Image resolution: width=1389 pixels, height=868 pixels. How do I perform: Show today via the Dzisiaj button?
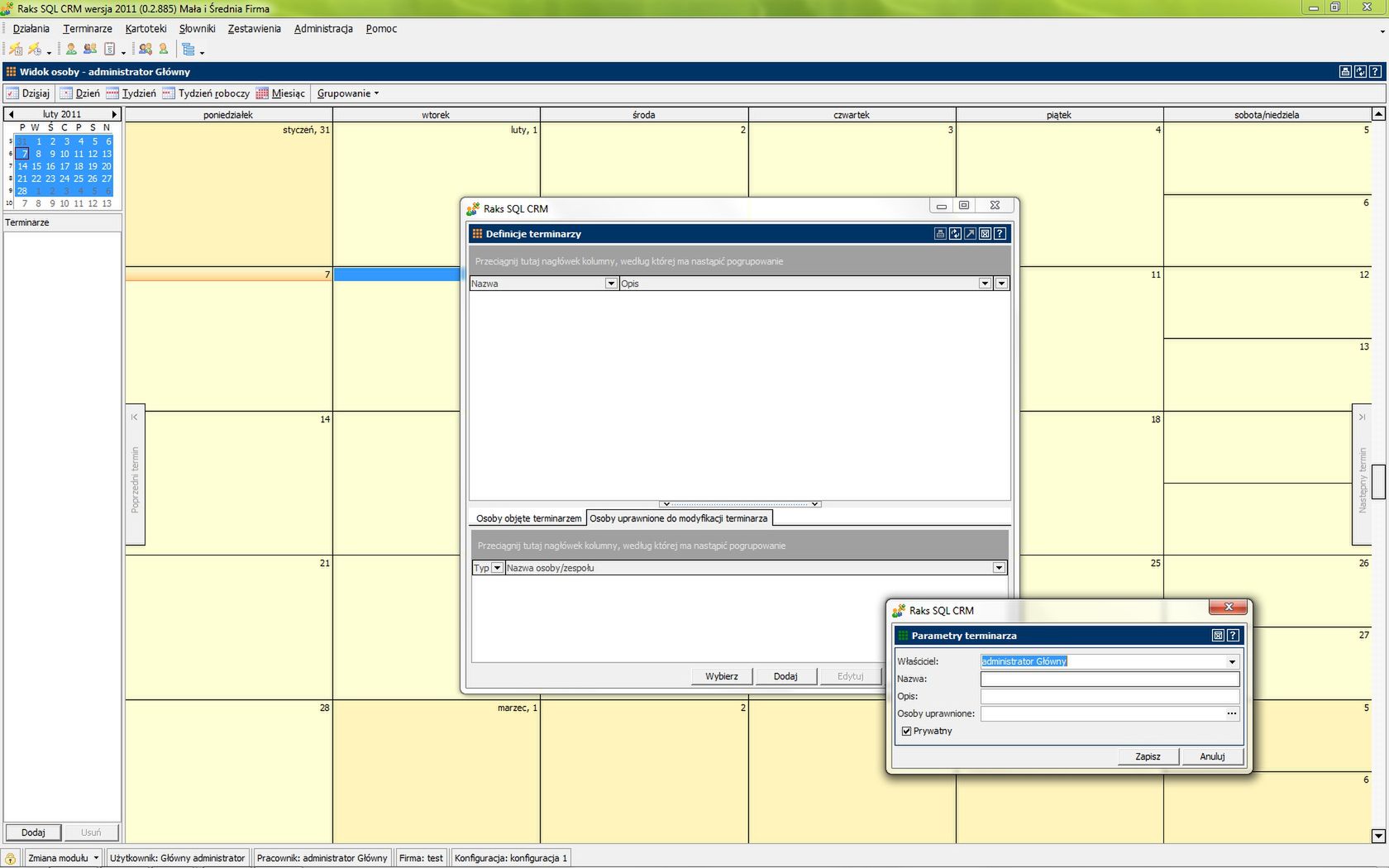tap(28, 93)
